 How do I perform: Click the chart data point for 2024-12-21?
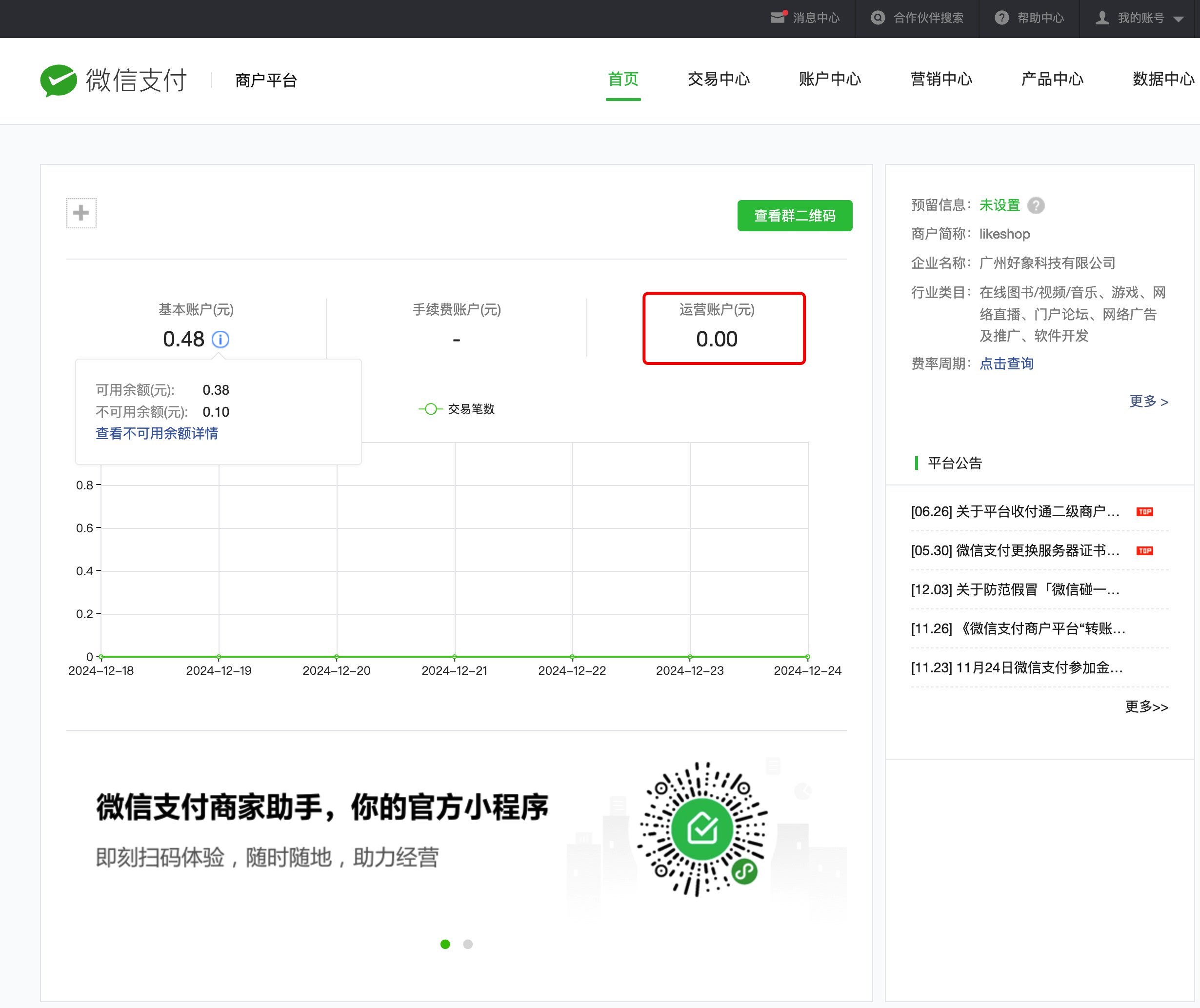454,657
